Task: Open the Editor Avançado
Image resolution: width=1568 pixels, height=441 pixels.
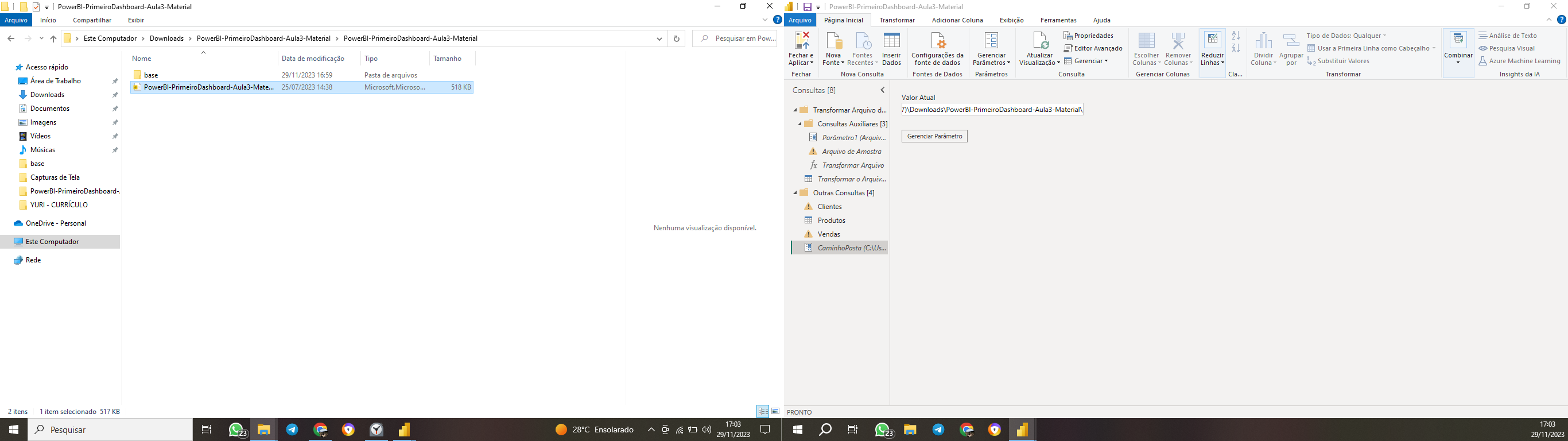Action: [1093, 48]
